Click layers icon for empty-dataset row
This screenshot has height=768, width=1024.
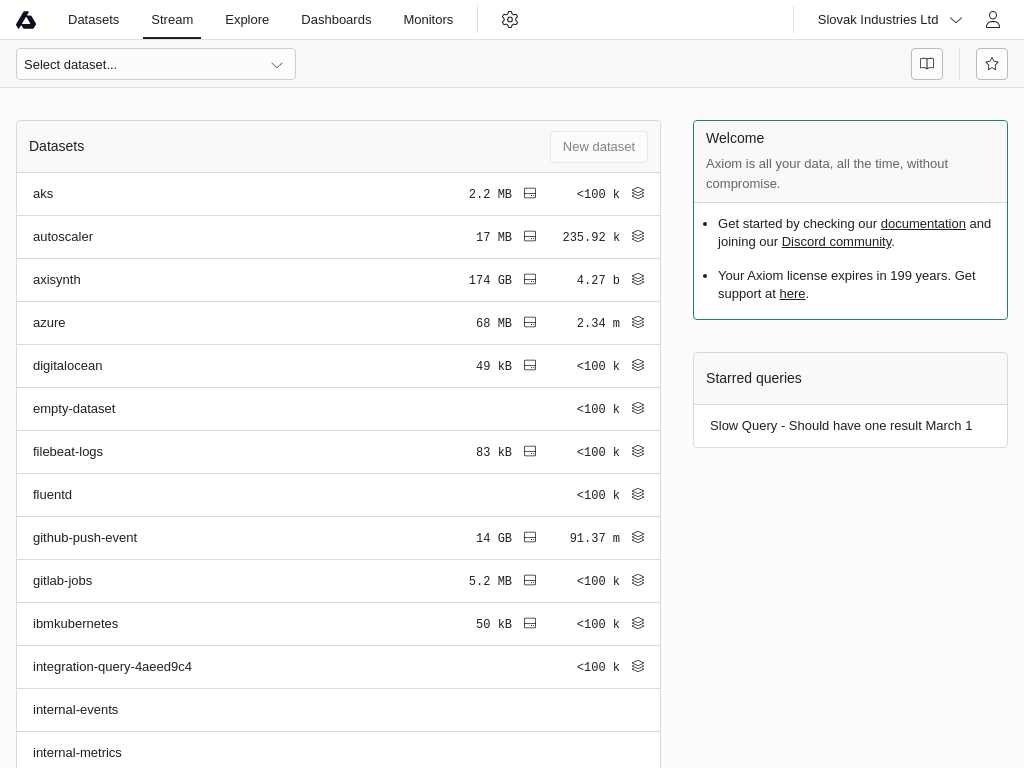pos(638,409)
